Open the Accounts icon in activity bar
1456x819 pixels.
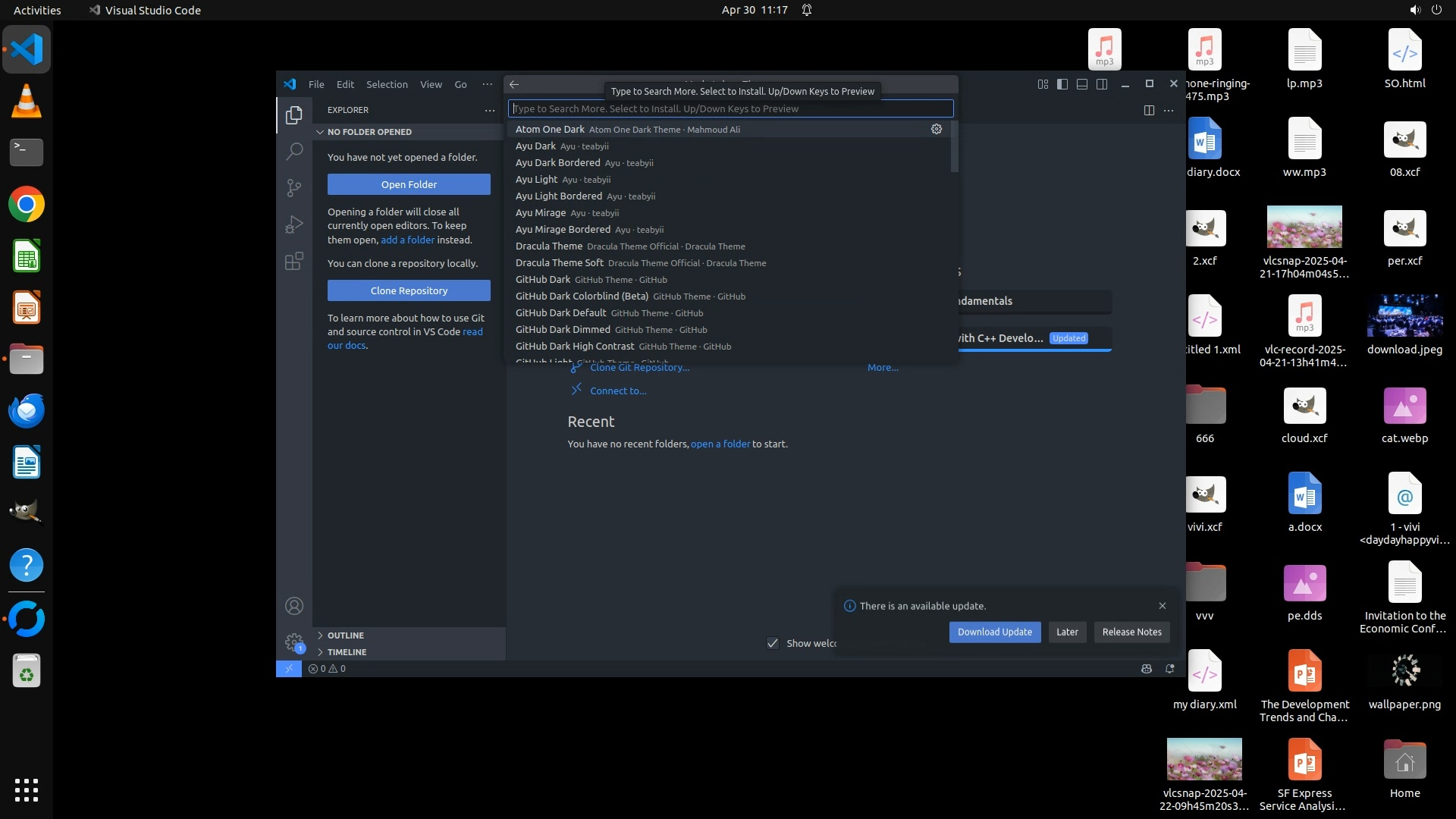coord(294,606)
